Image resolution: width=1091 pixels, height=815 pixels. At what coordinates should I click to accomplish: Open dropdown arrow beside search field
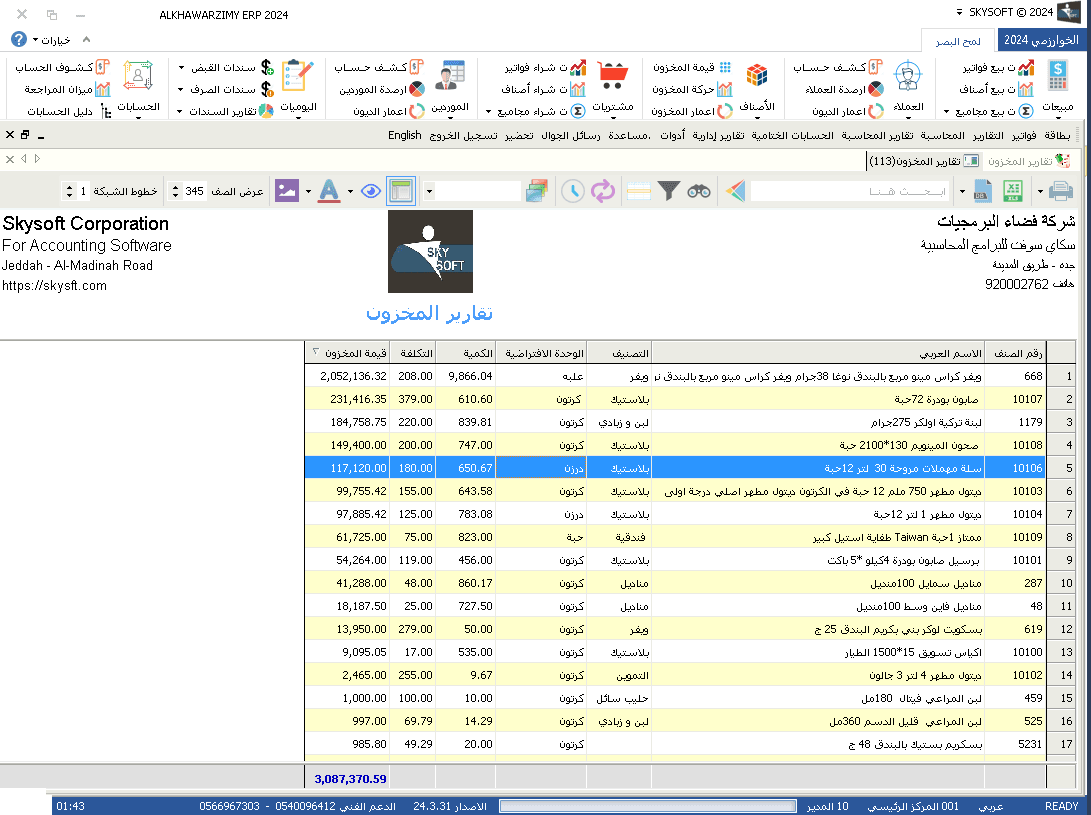click(x=962, y=191)
